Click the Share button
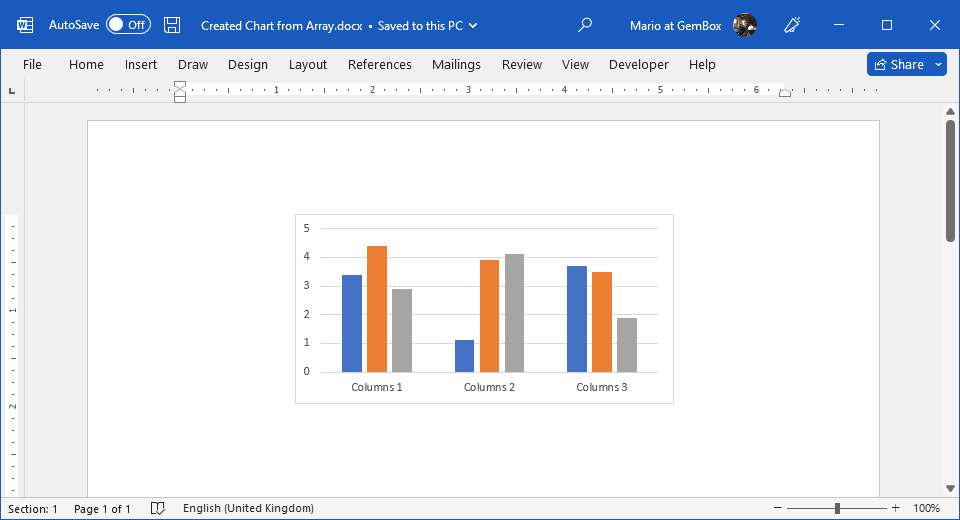This screenshot has width=960, height=520. point(898,64)
